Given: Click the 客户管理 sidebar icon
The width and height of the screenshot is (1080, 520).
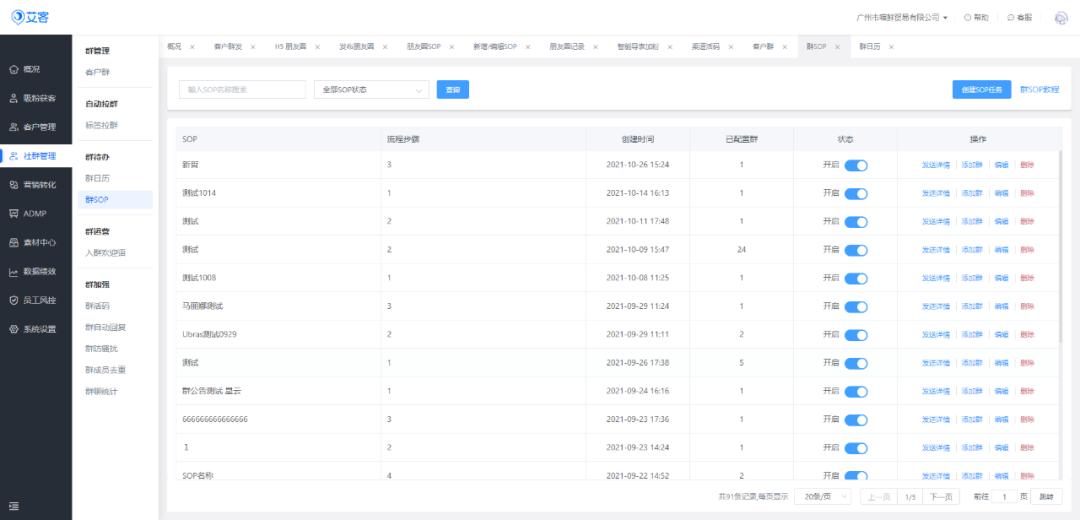Looking at the screenshot, I should tap(14, 127).
